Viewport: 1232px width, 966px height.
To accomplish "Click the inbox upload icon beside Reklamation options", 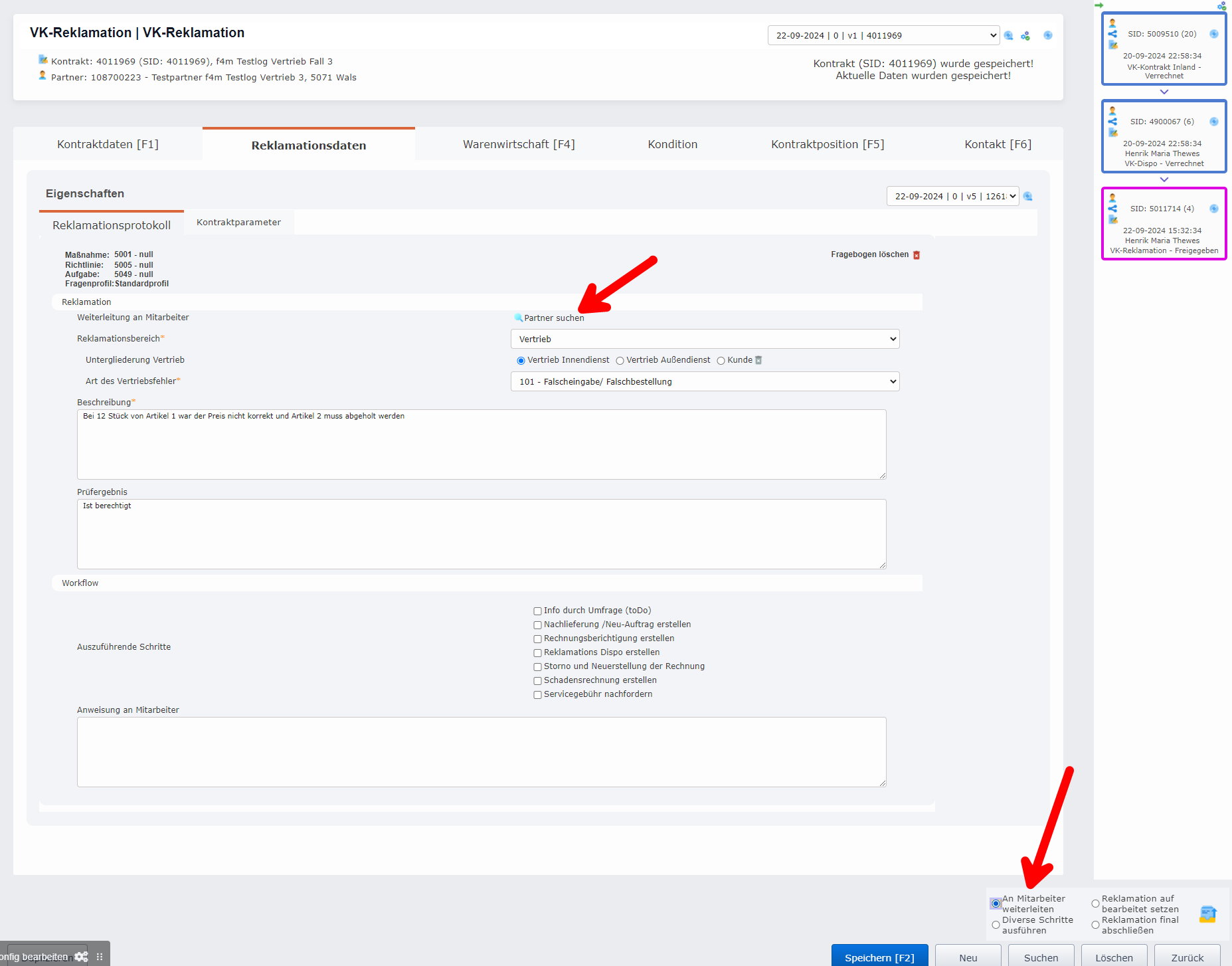I will tap(1207, 914).
